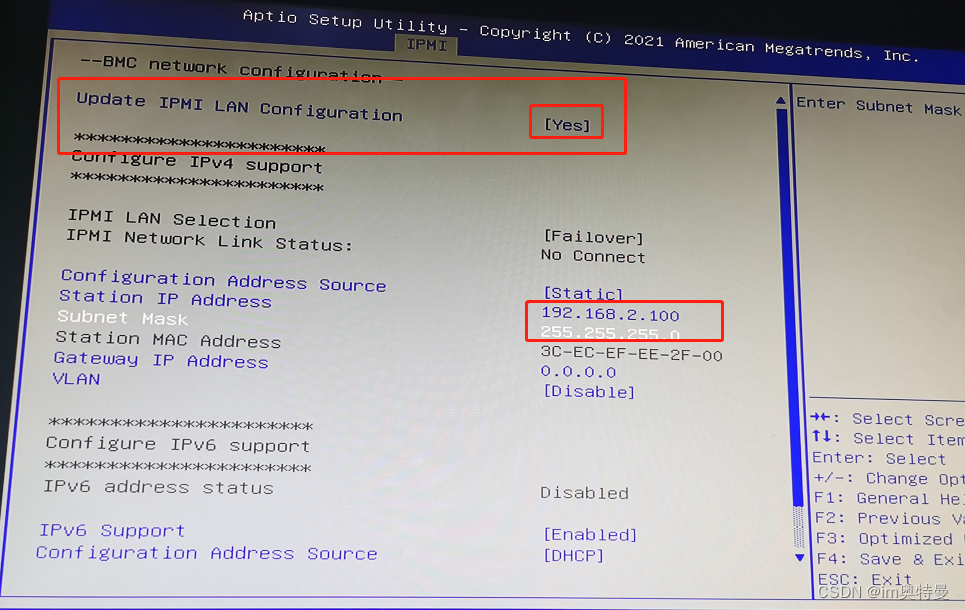Click the F4: Save & Exit hint
Viewport: 965px width, 610px height.
(x=891, y=559)
